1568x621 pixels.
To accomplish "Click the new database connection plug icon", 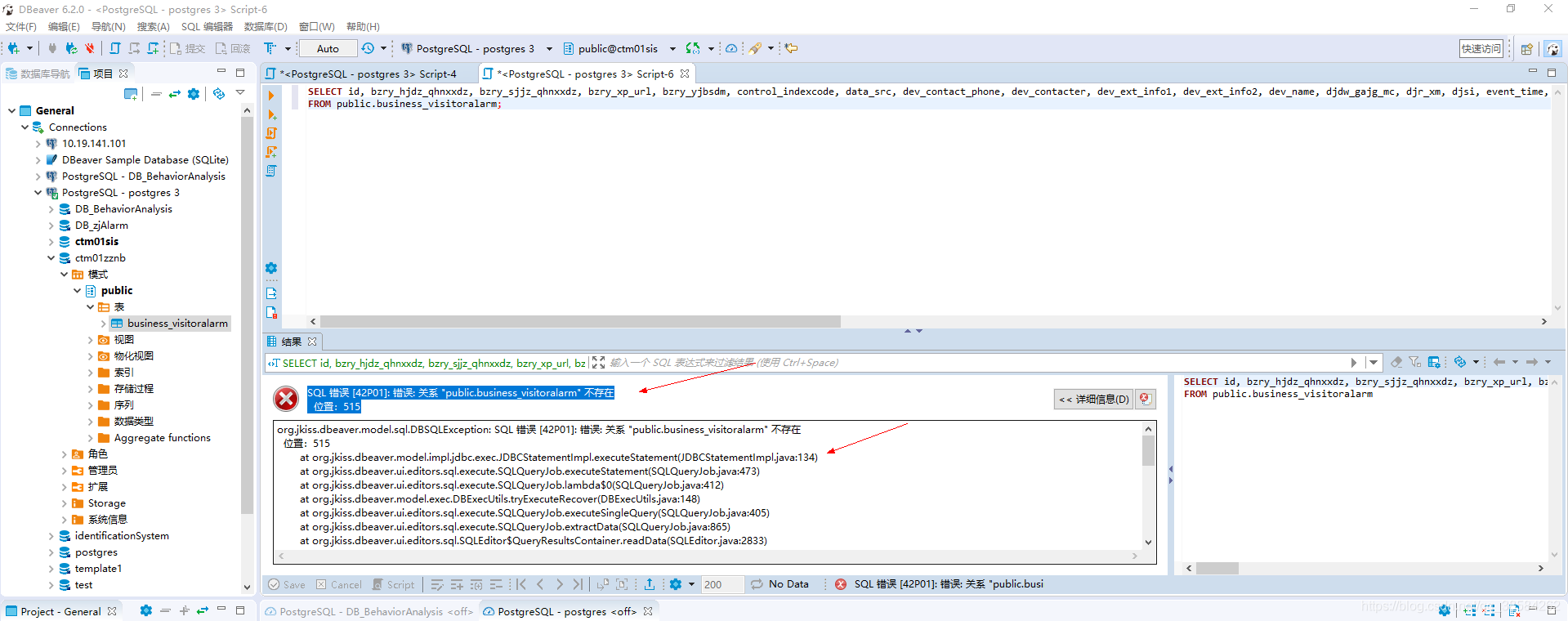I will (x=13, y=48).
